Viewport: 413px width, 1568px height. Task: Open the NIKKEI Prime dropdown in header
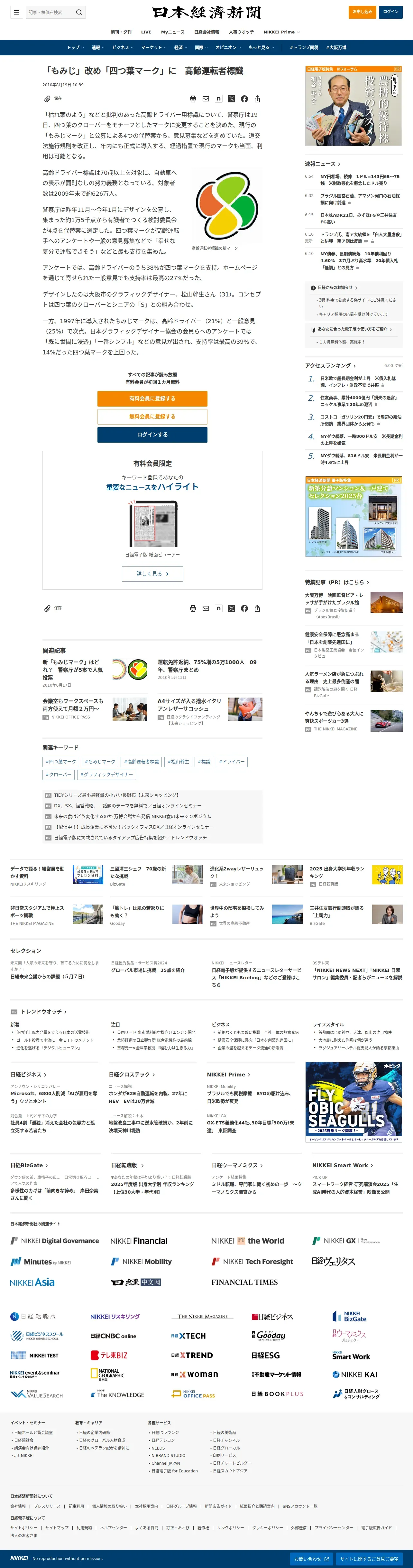click(282, 32)
